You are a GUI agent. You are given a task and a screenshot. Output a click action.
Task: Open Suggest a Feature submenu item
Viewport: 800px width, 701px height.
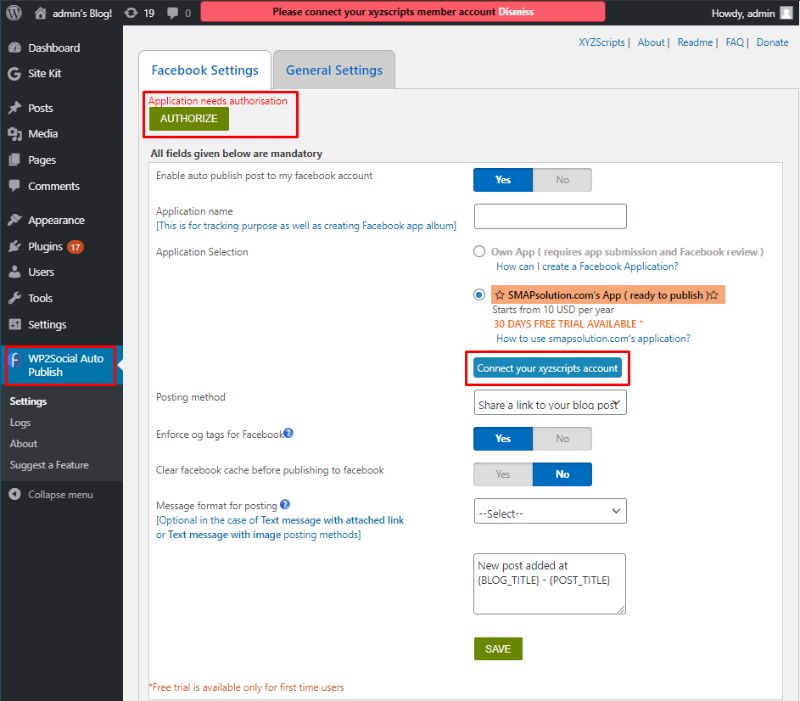49,465
